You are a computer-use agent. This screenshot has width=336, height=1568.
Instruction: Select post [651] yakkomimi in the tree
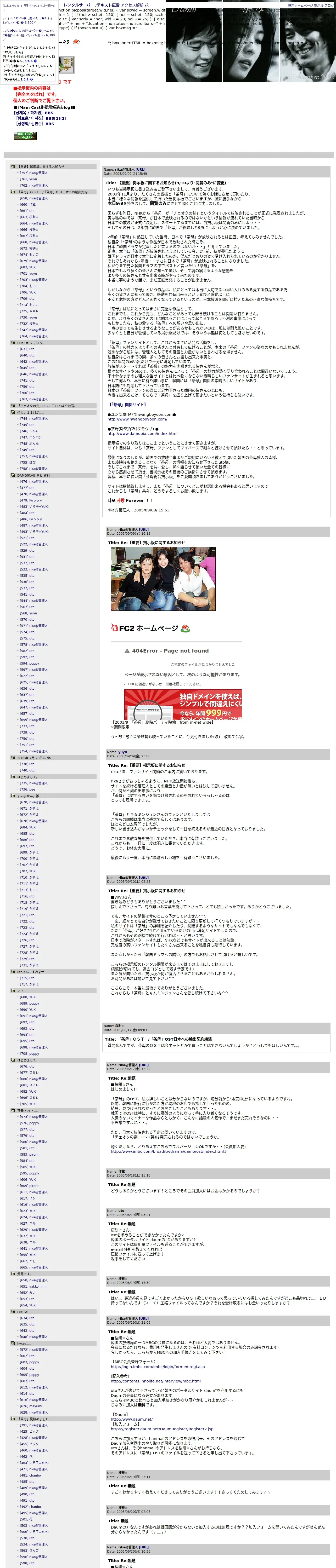[32, 1286]
